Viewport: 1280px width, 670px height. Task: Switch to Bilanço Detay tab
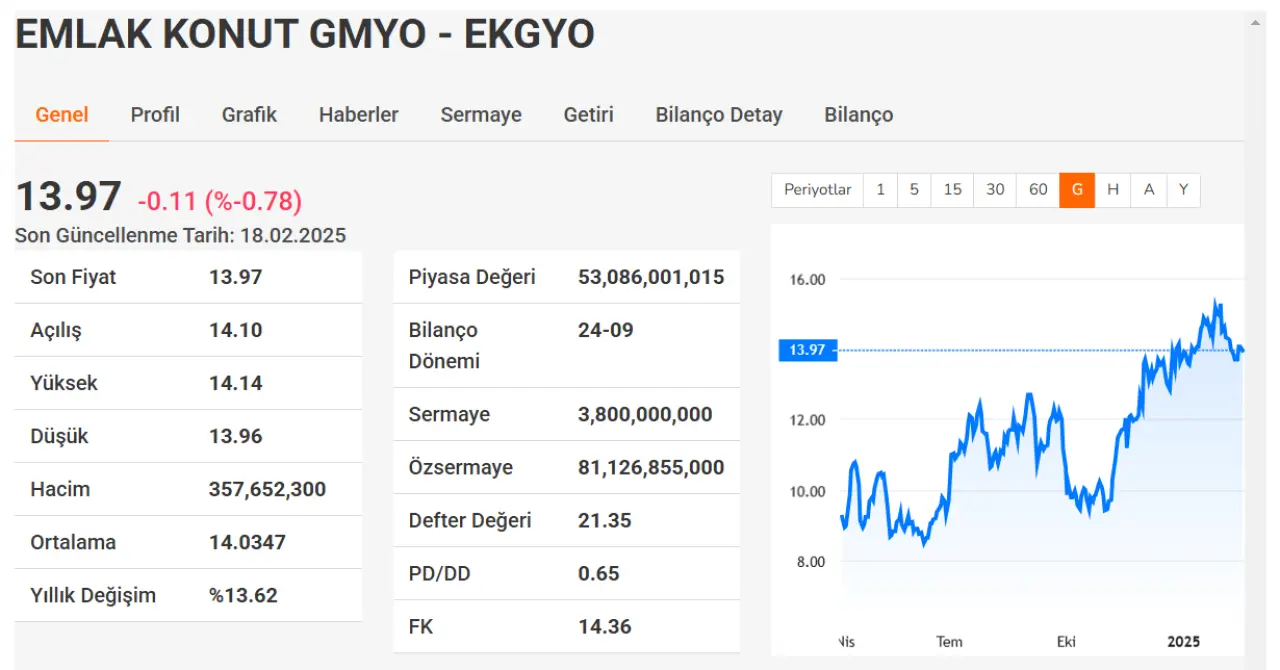point(719,115)
